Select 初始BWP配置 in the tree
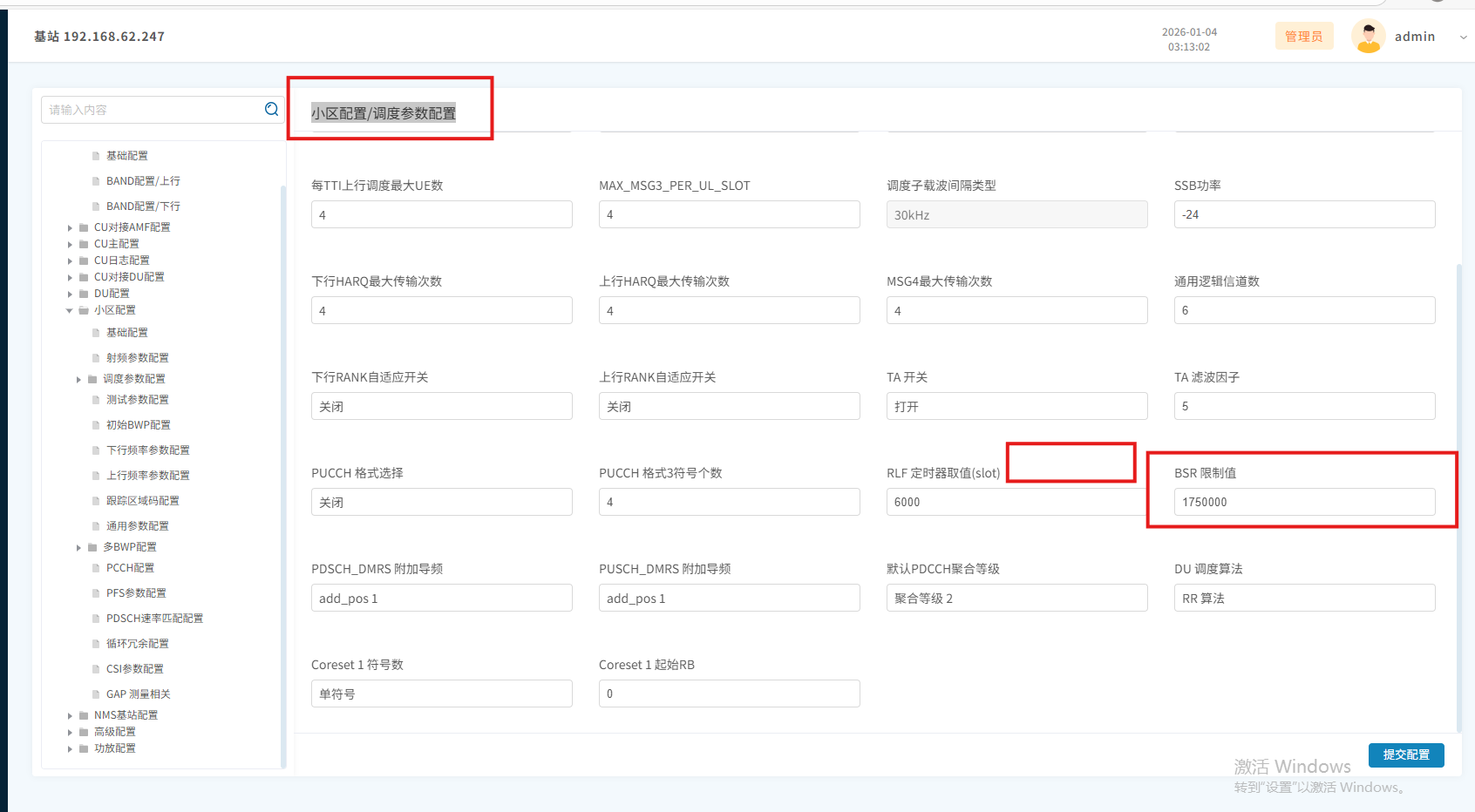The image size is (1475, 812). click(x=138, y=425)
